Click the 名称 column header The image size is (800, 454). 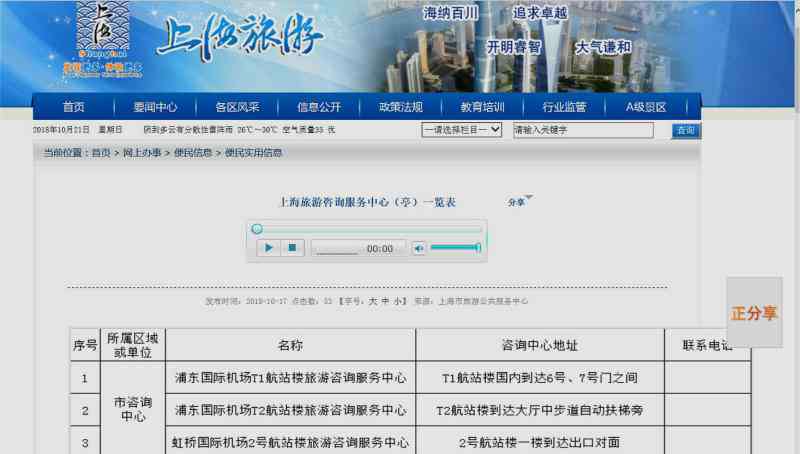coord(290,345)
